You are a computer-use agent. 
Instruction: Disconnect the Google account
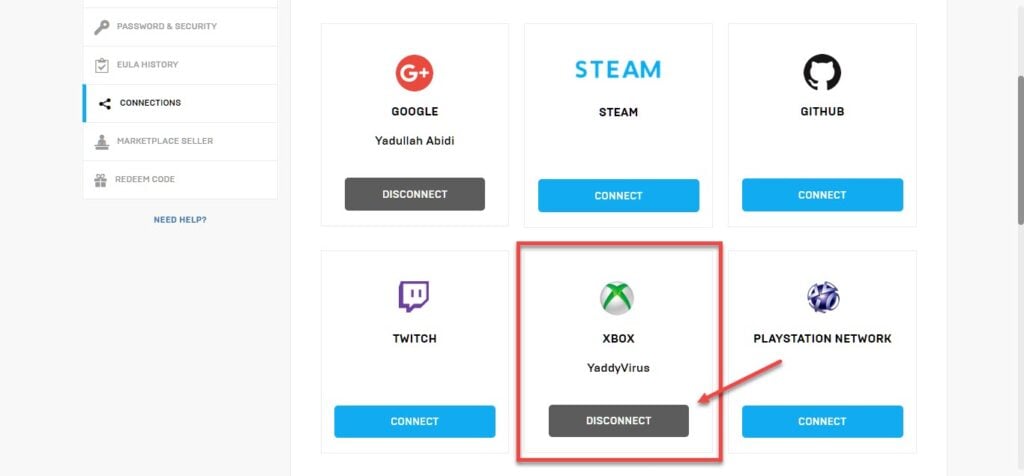[x=415, y=194]
